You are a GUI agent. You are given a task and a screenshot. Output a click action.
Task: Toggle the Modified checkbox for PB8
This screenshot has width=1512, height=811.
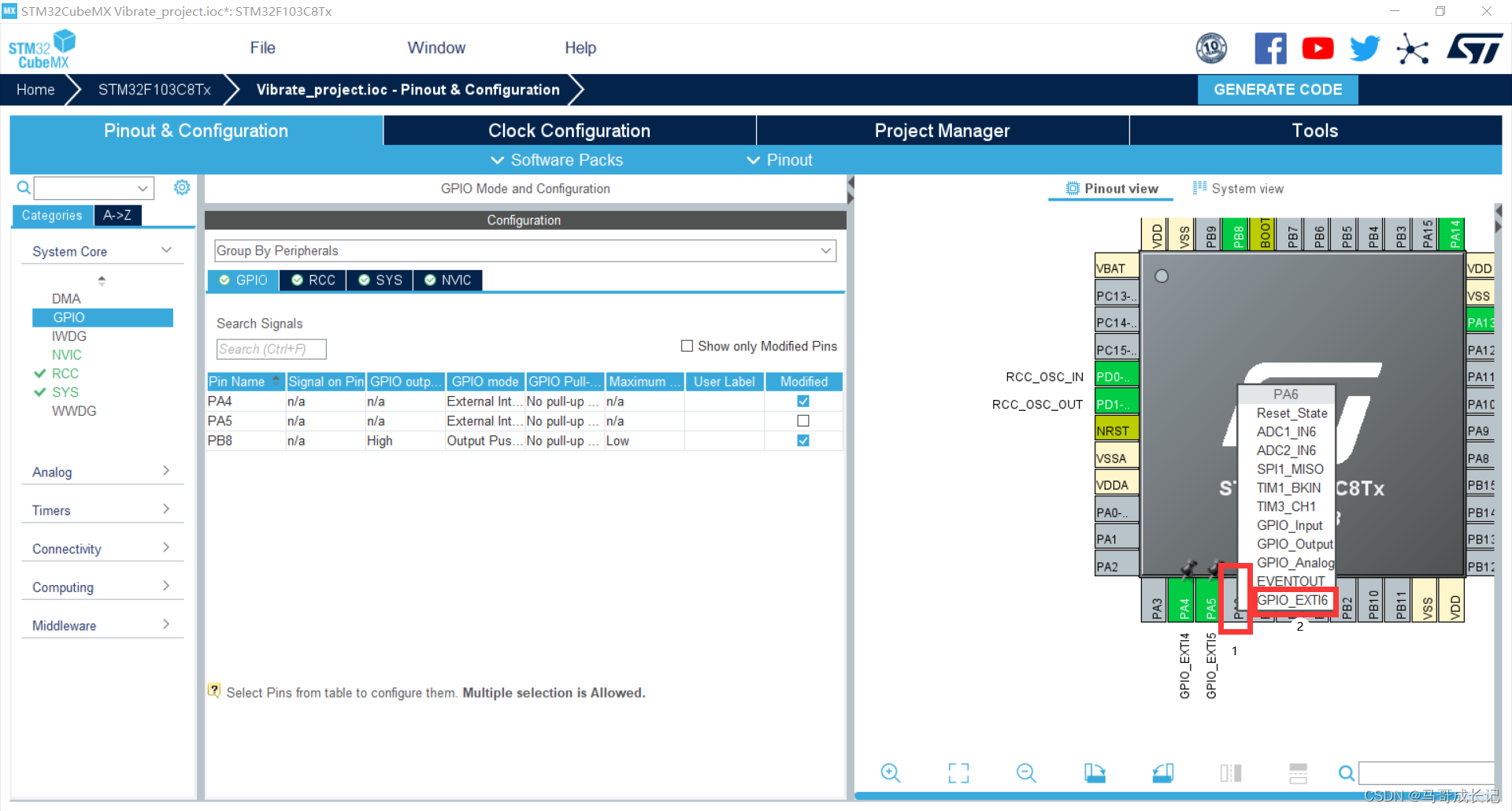[803, 441]
